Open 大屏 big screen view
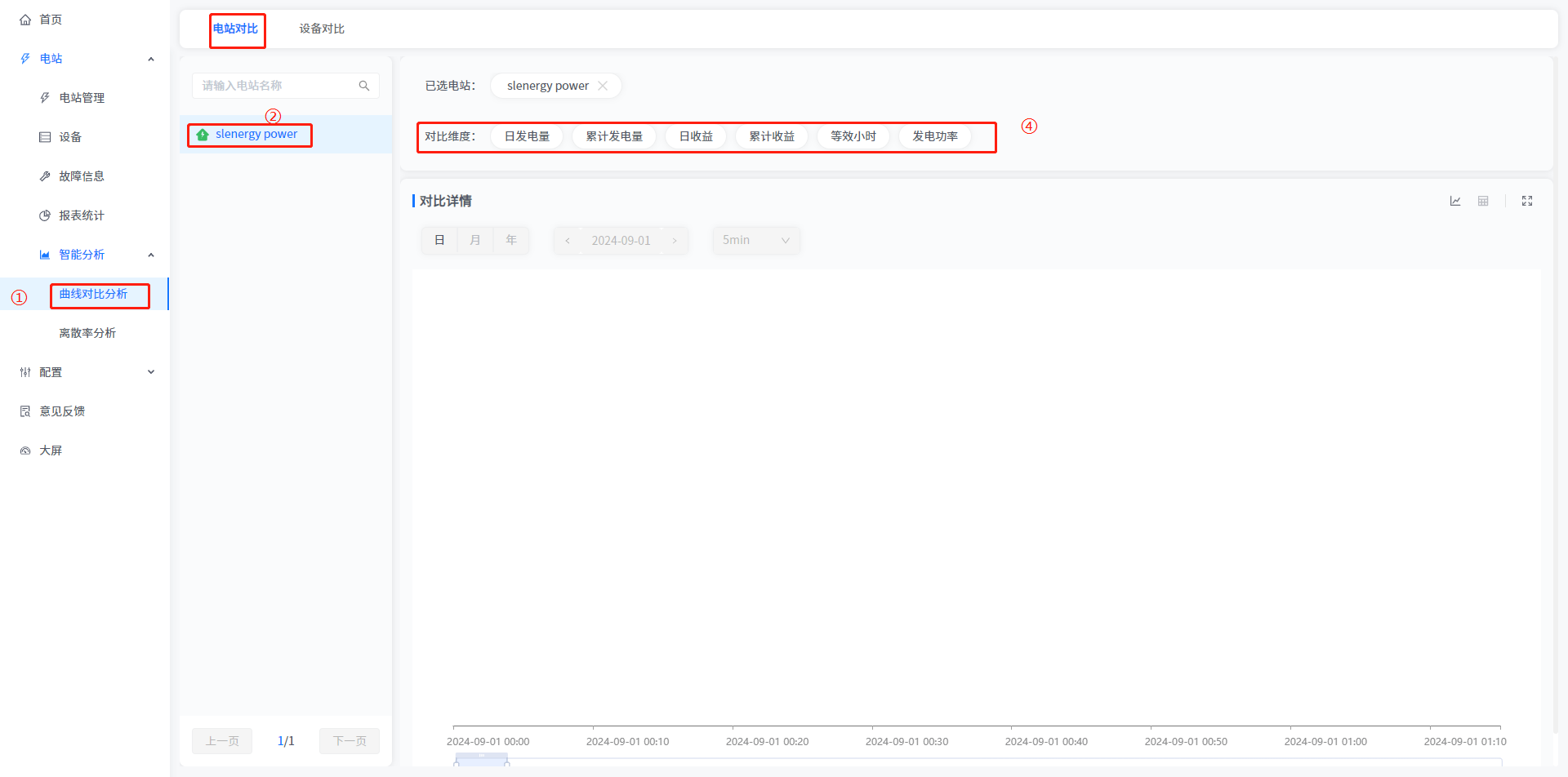This screenshot has height=777, width=1568. point(51,451)
